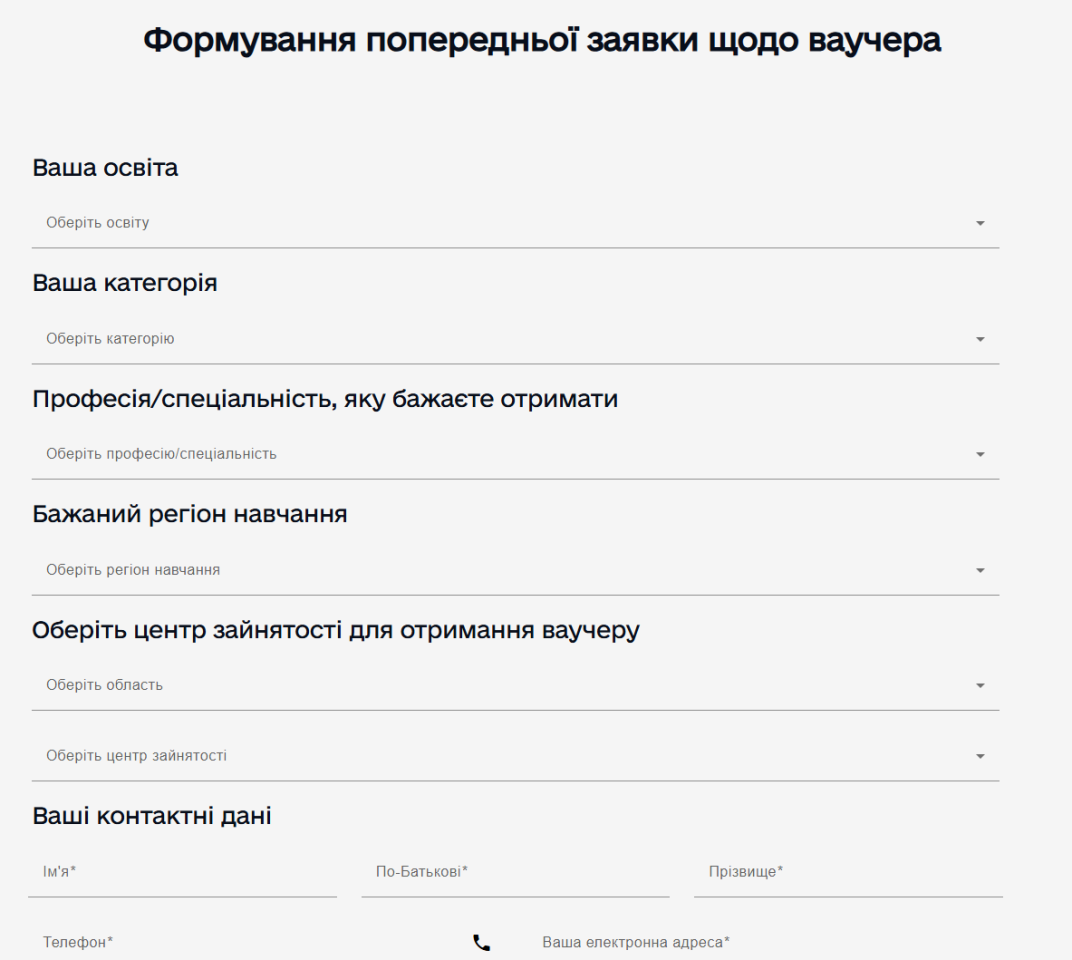Click the arrow beside "Оберіть регіон навчання"

[981, 570]
